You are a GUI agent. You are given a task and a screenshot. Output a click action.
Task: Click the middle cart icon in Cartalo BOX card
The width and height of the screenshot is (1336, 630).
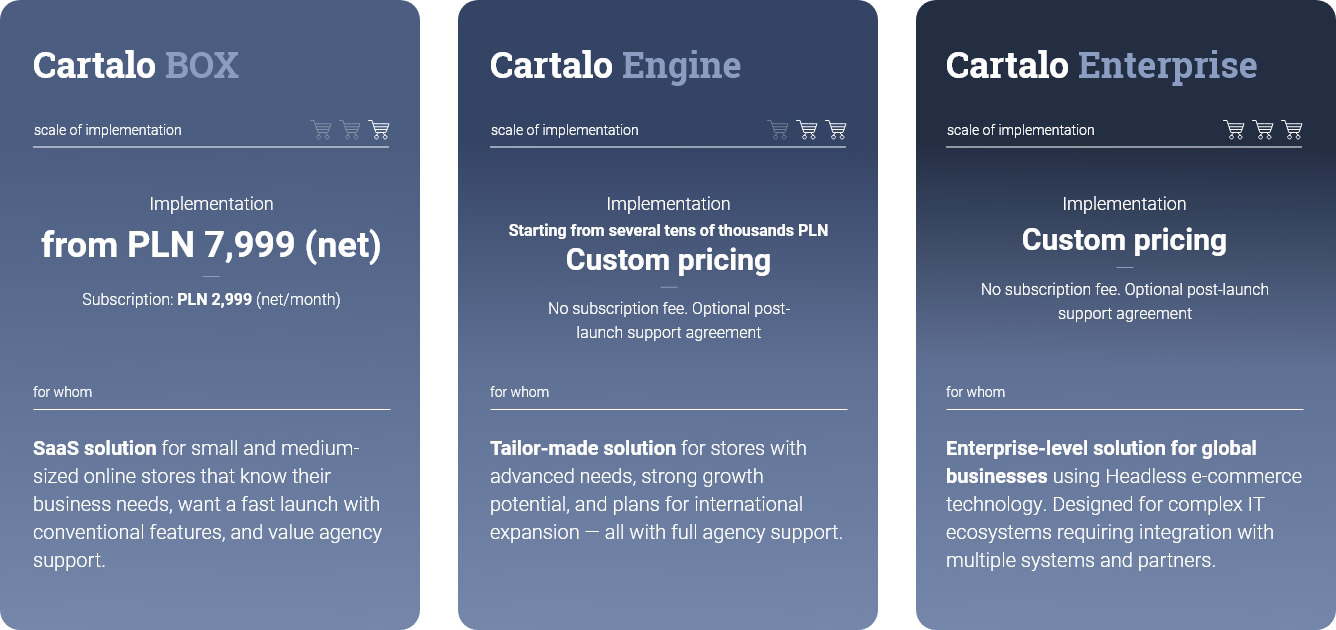click(x=350, y=130)
